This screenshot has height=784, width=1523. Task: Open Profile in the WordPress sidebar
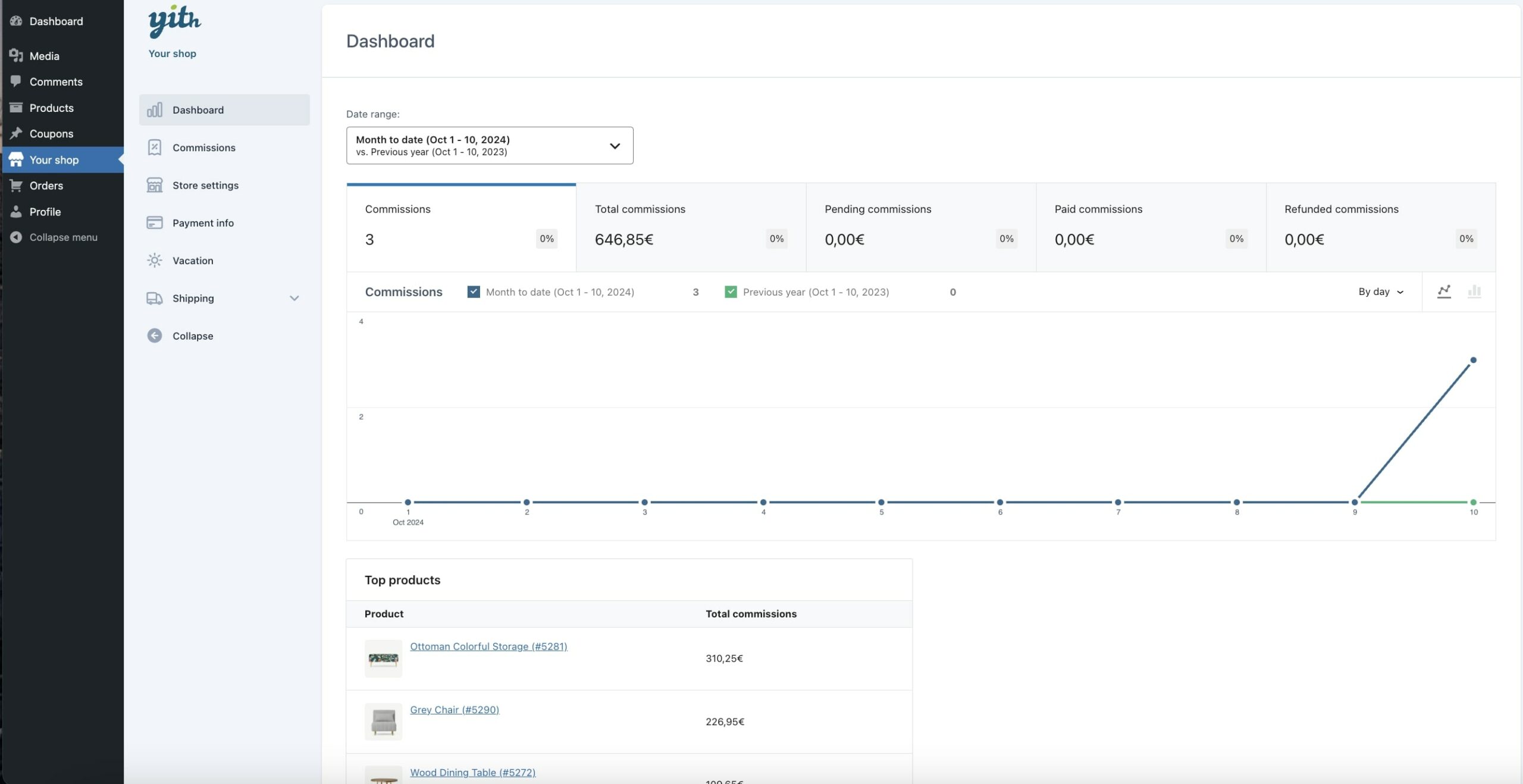[62, 211]
